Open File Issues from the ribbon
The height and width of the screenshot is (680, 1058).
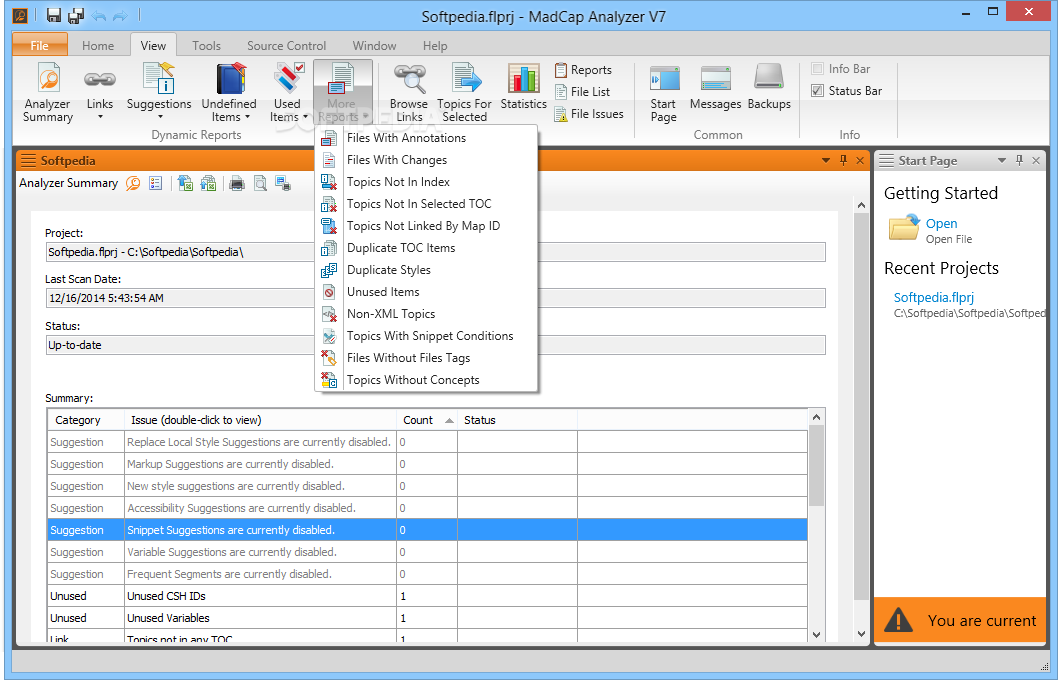[589, 114]
